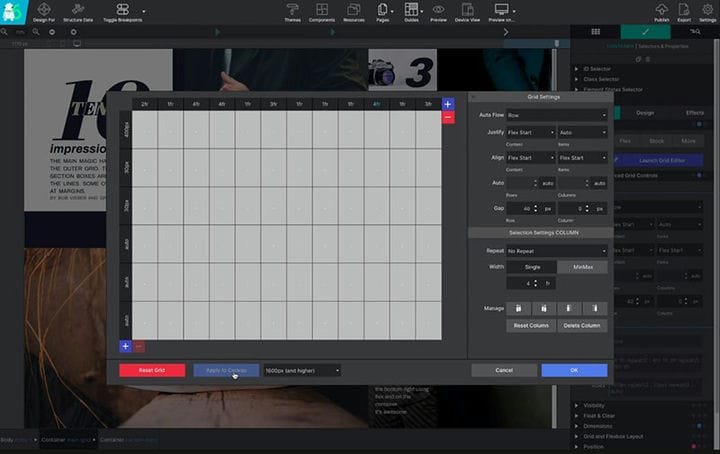Click the forward chevron on breakpoint bar
Screen dimensions: 720x454
click(506, 32)
